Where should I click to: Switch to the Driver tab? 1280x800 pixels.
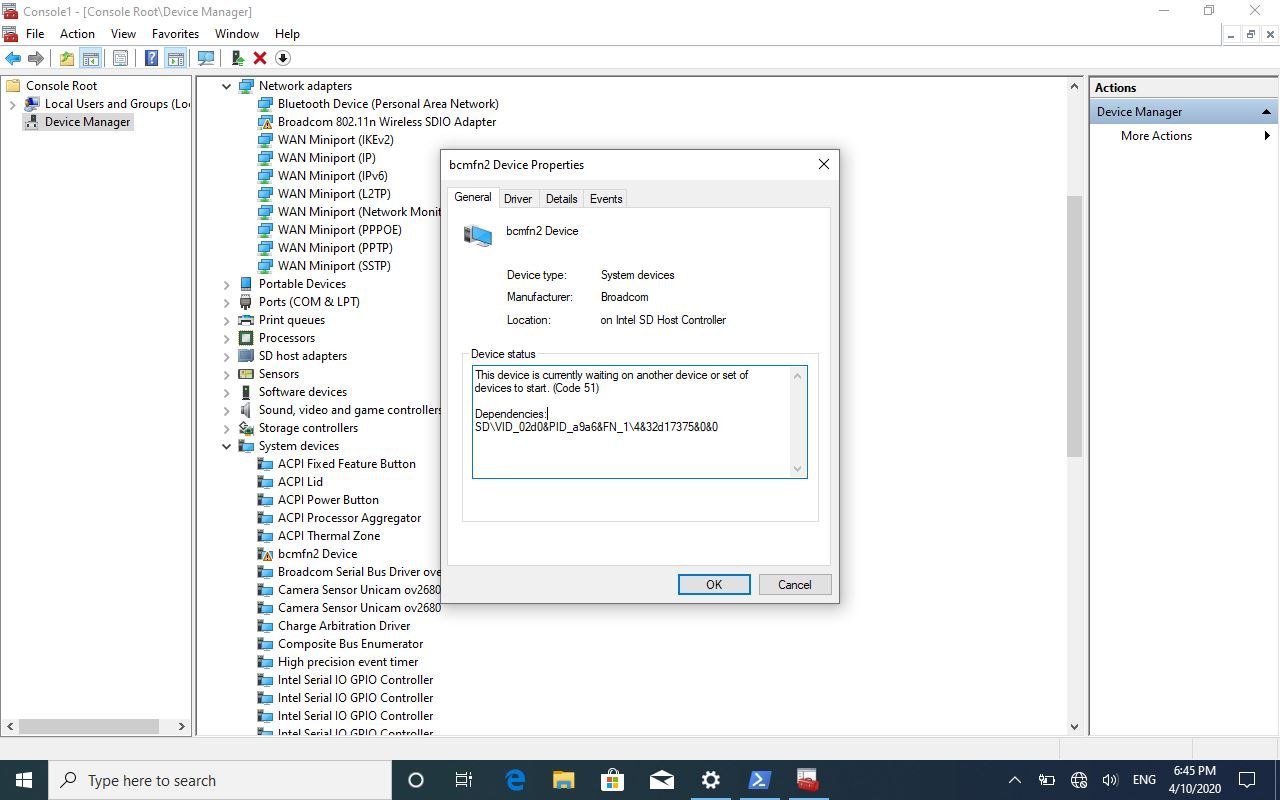point(518,199)
